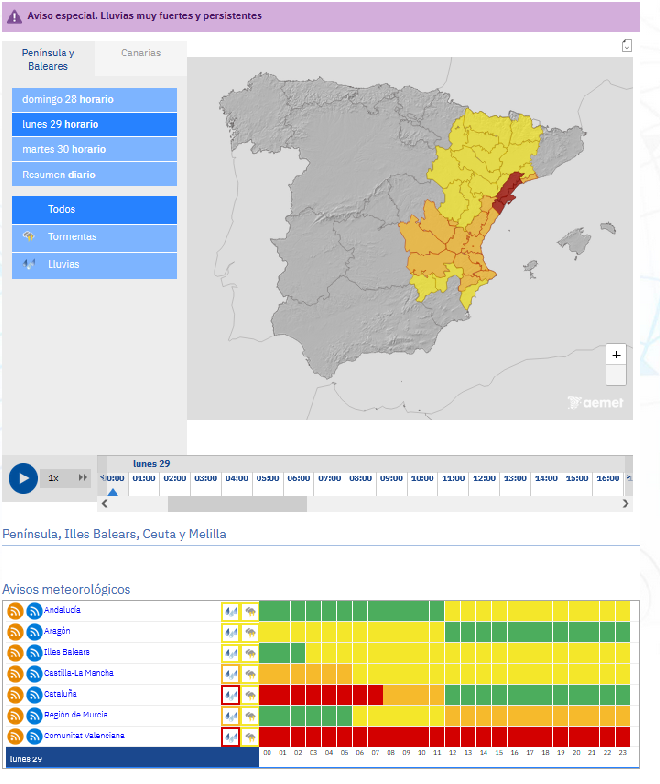Click the 04:00 mark on the timeline
660x784 pixels.
click(236, 479)
